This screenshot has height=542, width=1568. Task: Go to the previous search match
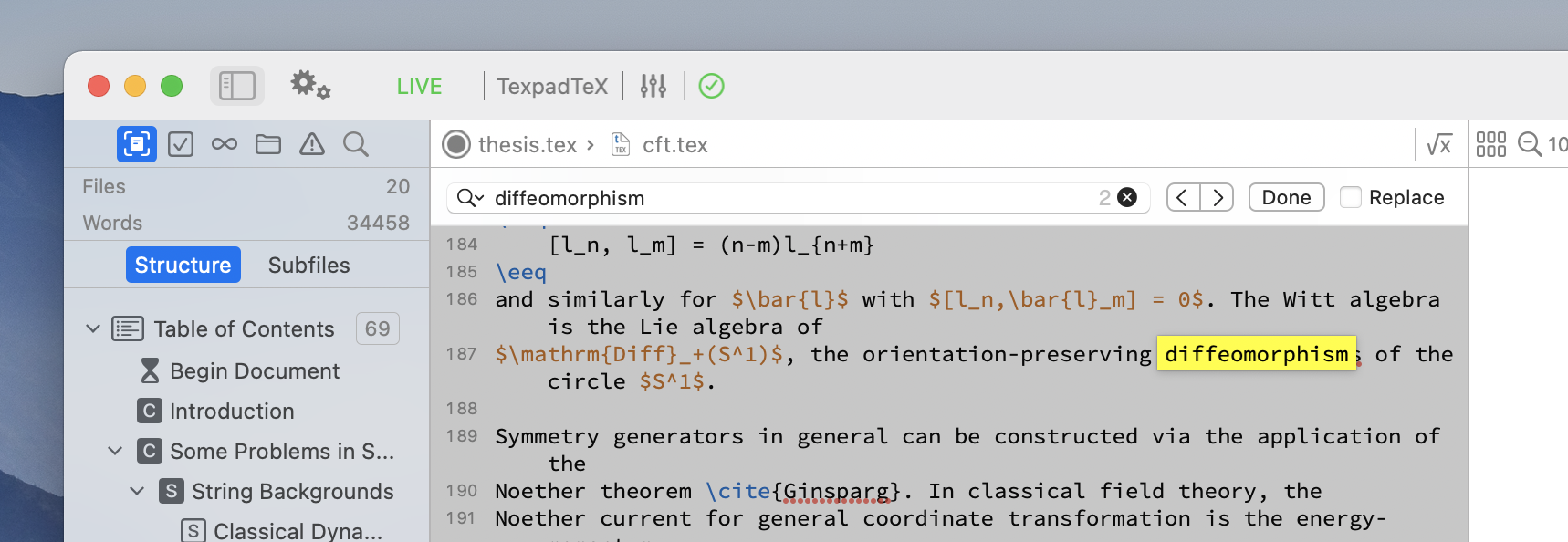coord(1183,197)
